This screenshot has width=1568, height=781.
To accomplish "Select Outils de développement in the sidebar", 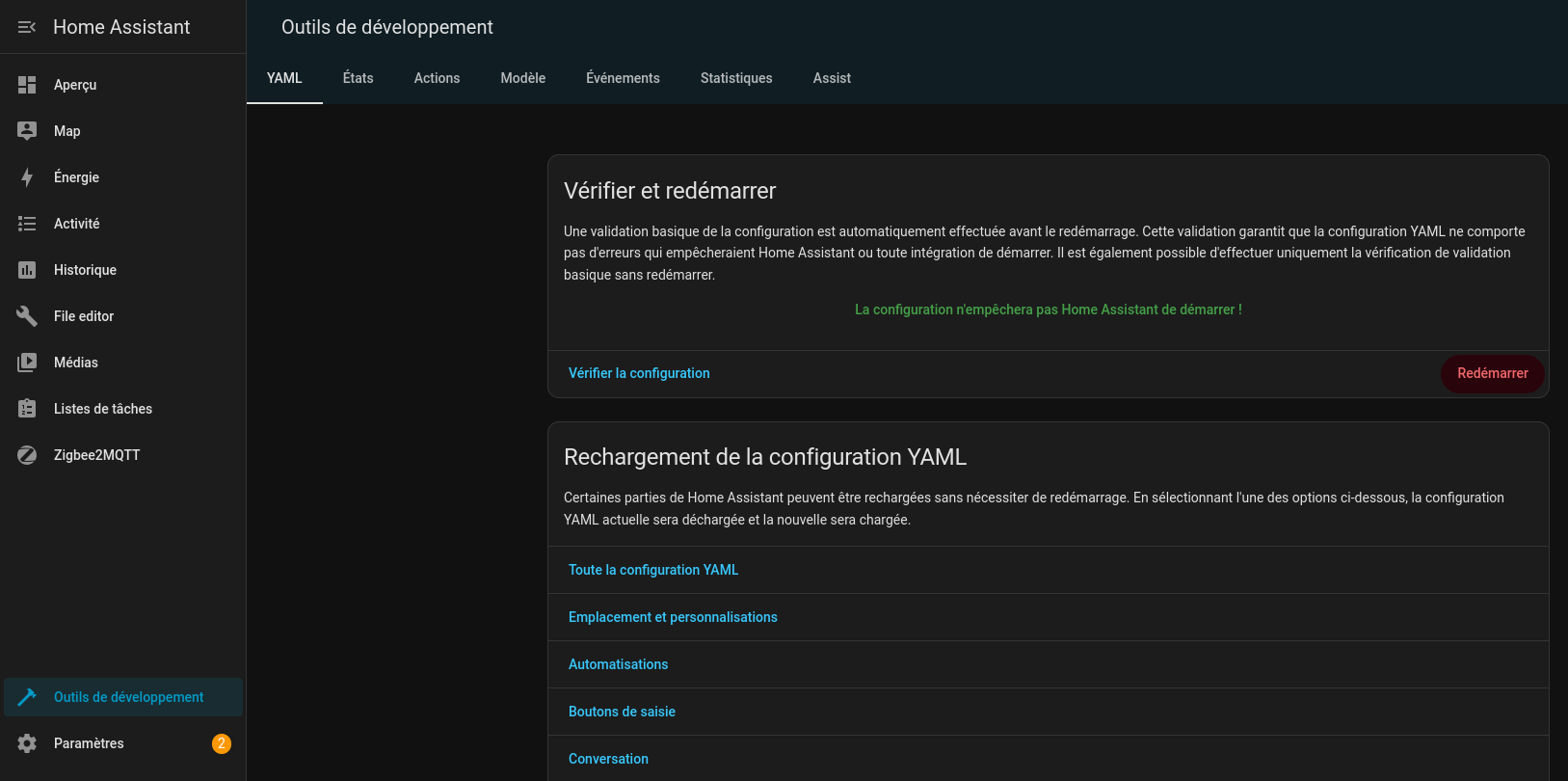I will pos(123,697).
